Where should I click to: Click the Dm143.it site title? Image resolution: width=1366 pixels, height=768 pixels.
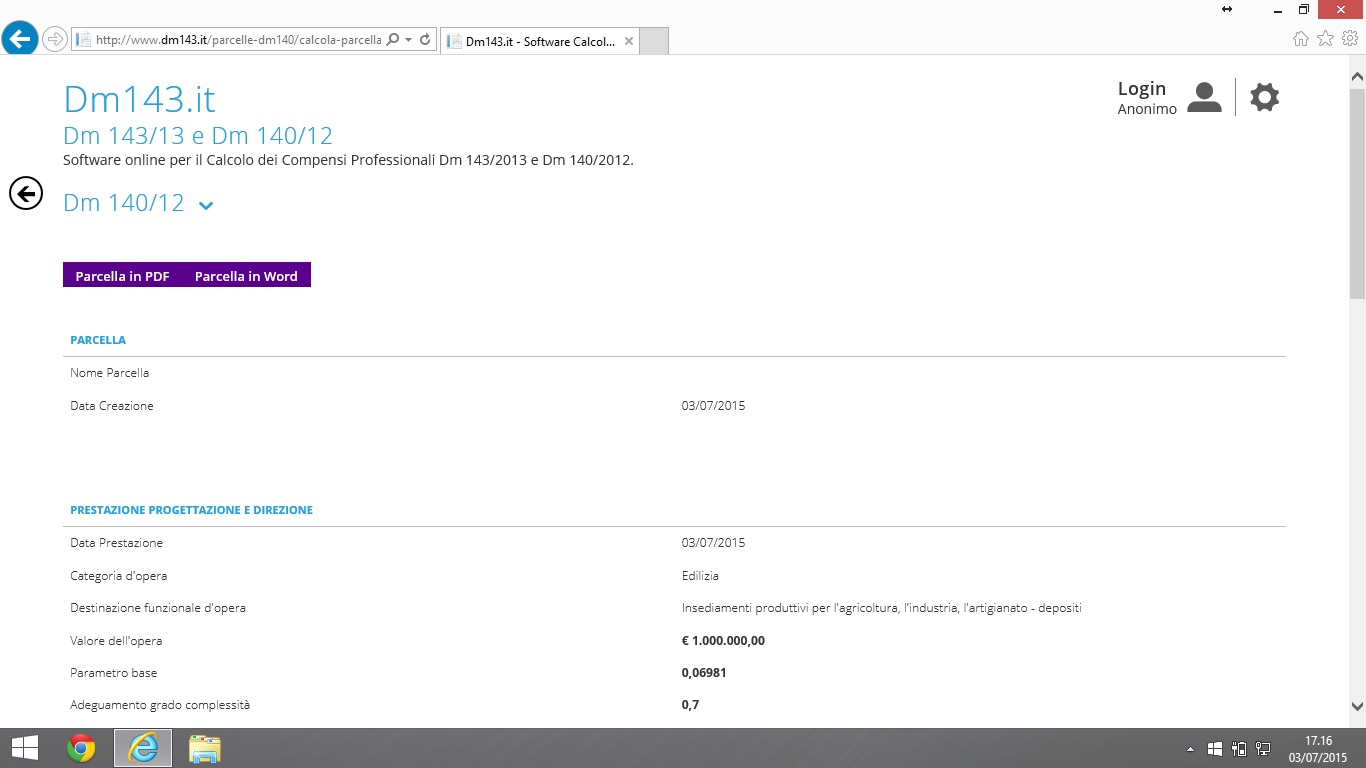(x=139, y=99)
